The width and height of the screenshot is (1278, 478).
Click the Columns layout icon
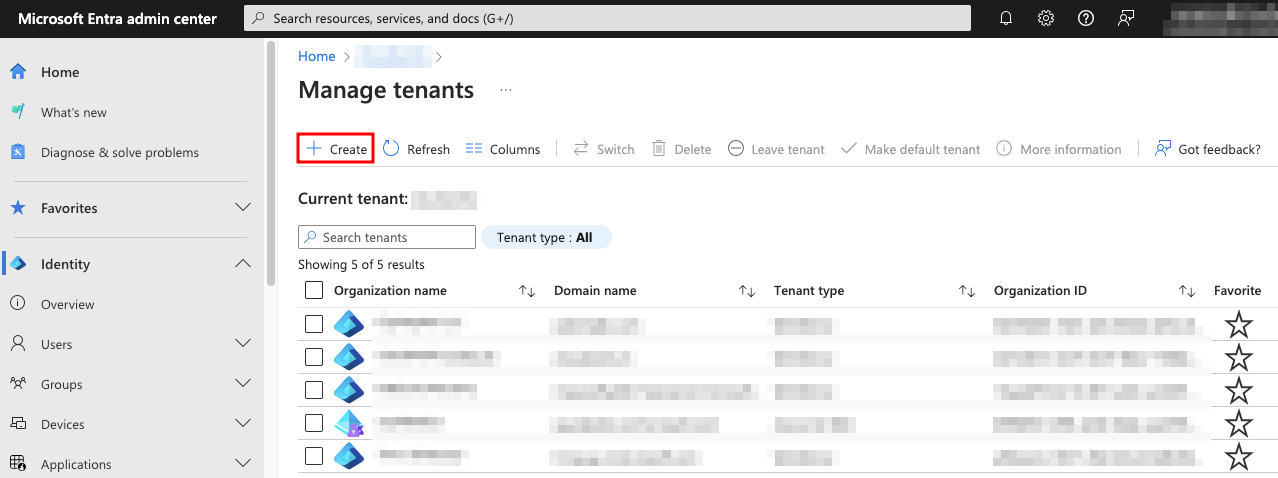[x=474, y=149]
